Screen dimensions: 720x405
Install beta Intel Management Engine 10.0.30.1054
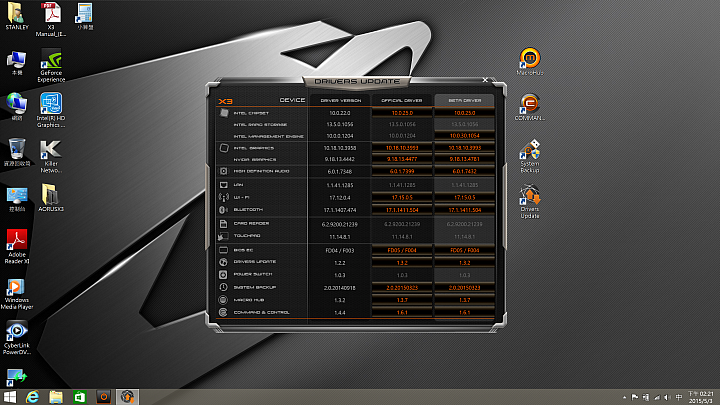pos(465,136)
